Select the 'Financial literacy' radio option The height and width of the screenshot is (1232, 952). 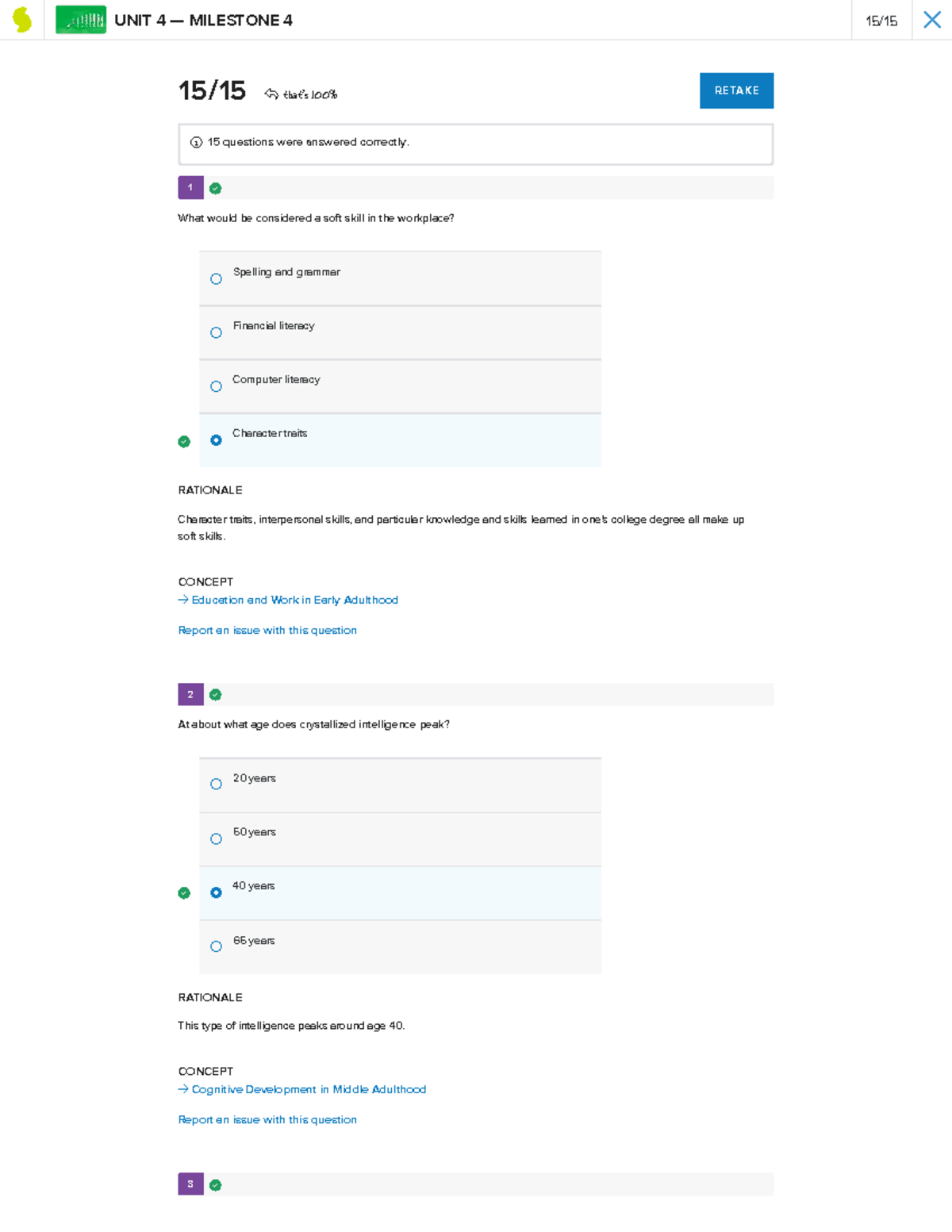216,333
